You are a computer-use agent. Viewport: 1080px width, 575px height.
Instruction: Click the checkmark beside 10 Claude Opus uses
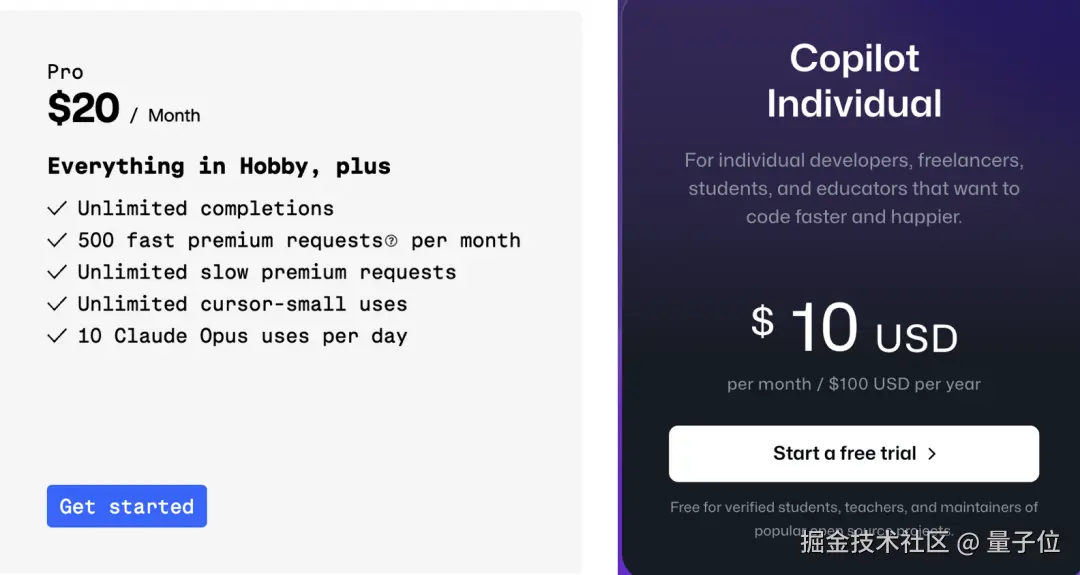(57, 336)
